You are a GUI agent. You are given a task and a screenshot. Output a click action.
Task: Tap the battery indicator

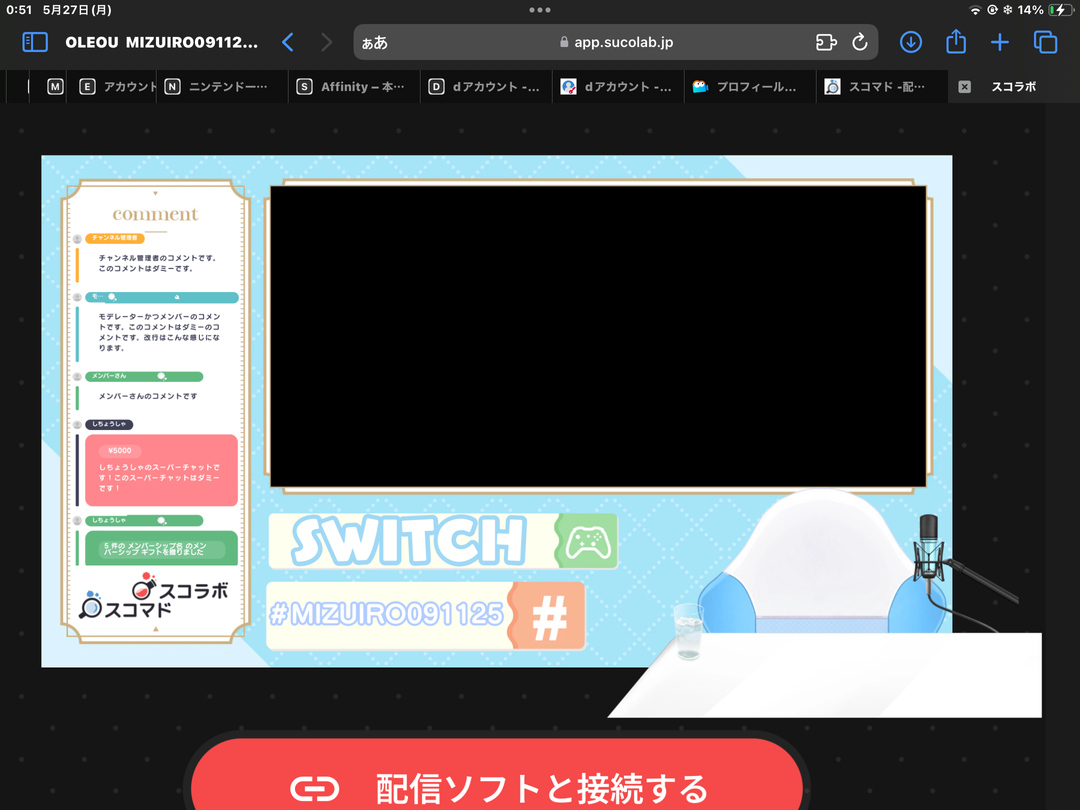(x=1059, y=10)
